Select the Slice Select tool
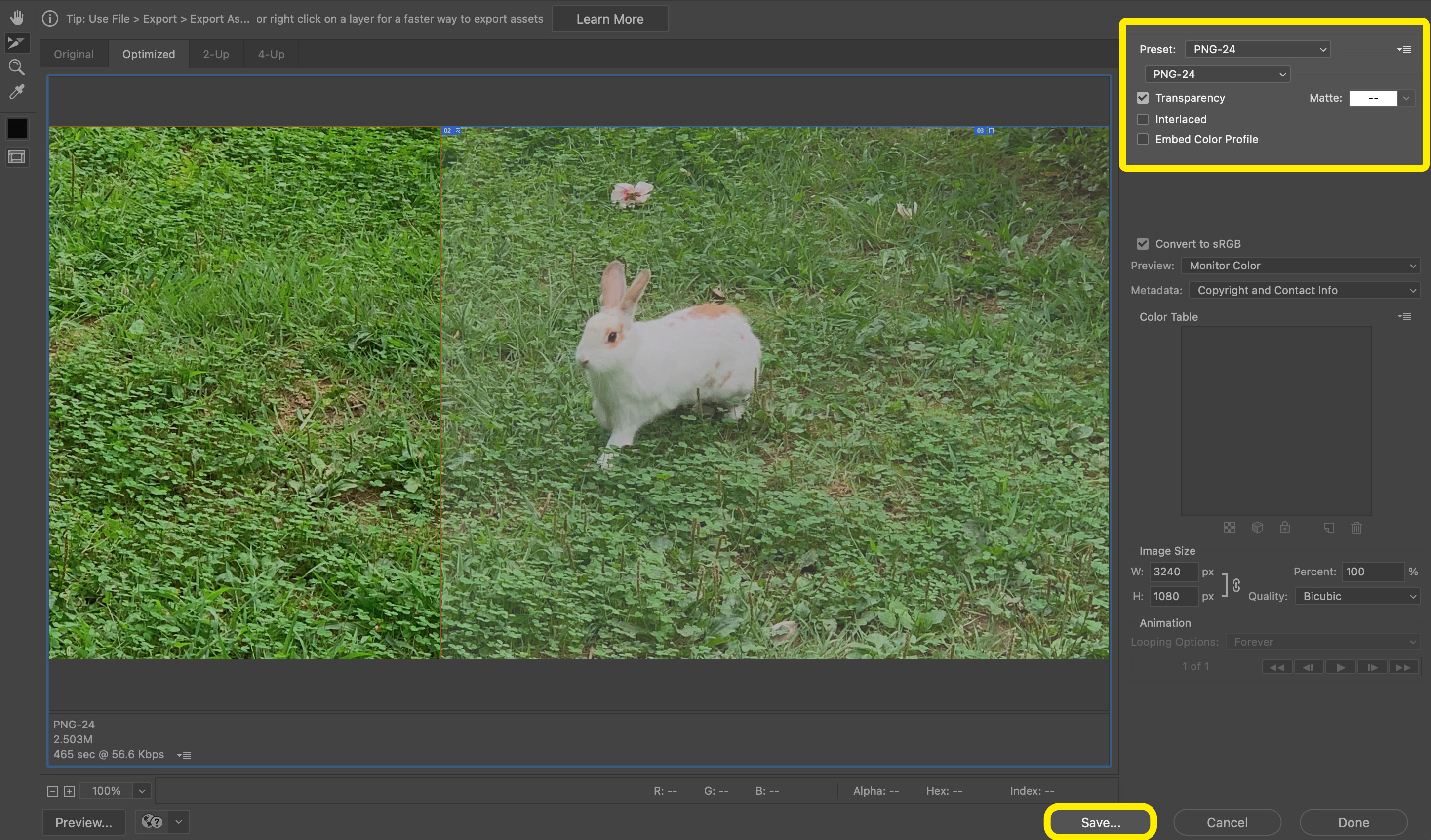 click(16, 42)
